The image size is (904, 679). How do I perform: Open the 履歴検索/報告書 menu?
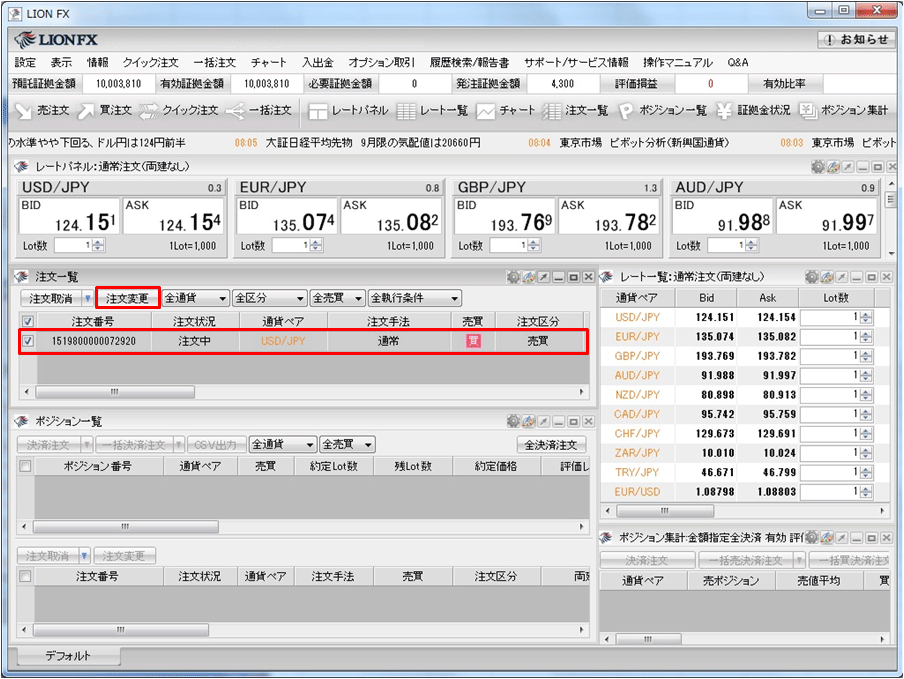[x=469, y=62]
